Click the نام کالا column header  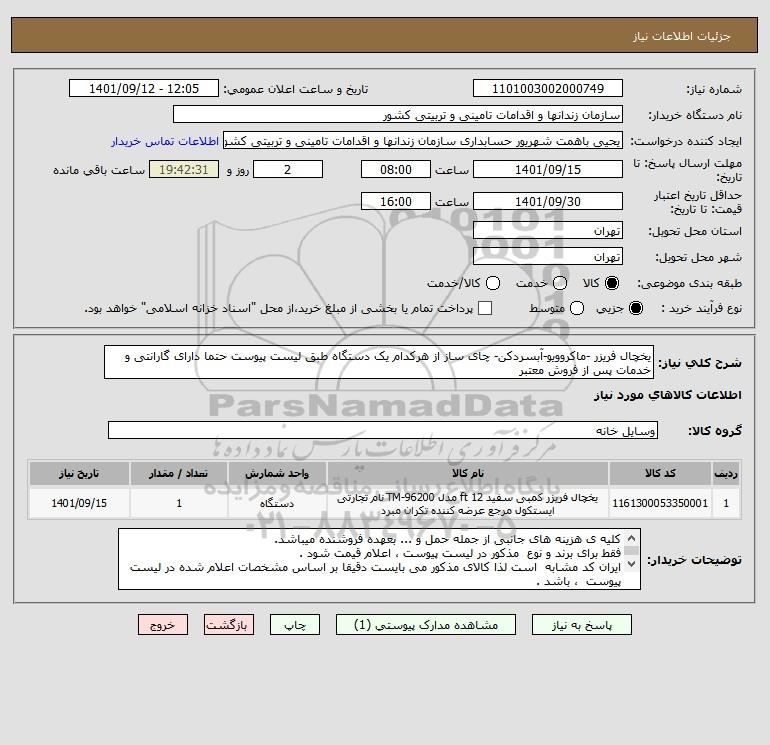pos(468,473)
